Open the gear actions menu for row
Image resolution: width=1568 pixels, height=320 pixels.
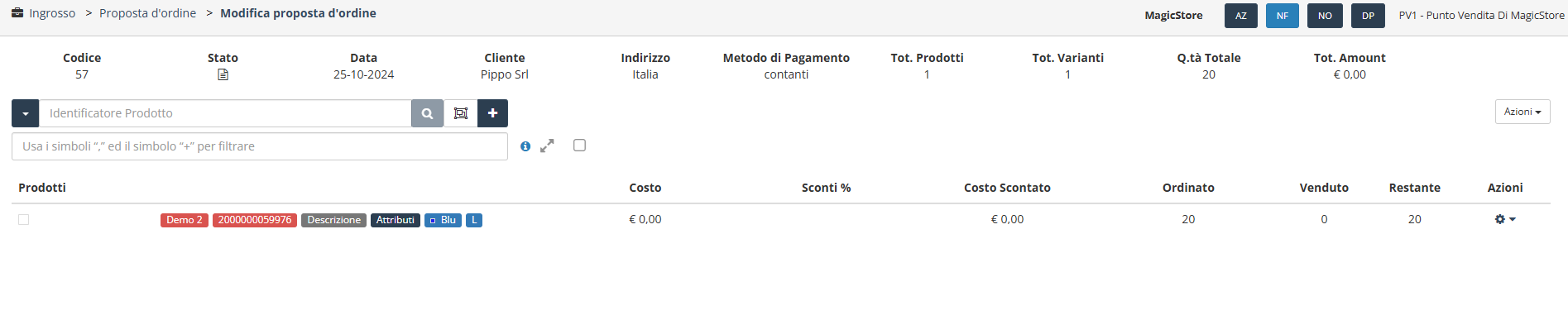click(x=1505, y=219)
